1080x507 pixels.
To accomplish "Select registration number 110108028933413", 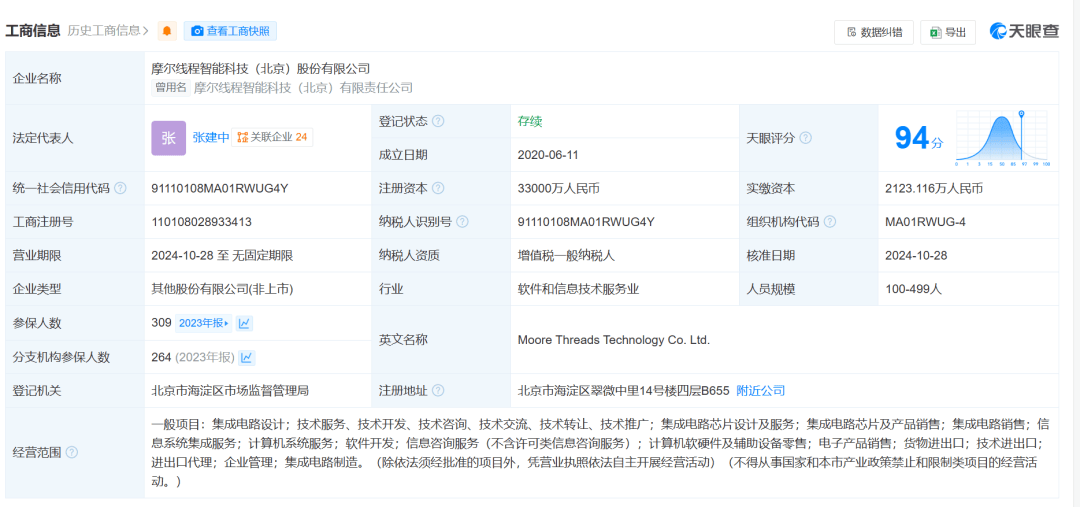I will pyautogui.click(x=201, y=222).
